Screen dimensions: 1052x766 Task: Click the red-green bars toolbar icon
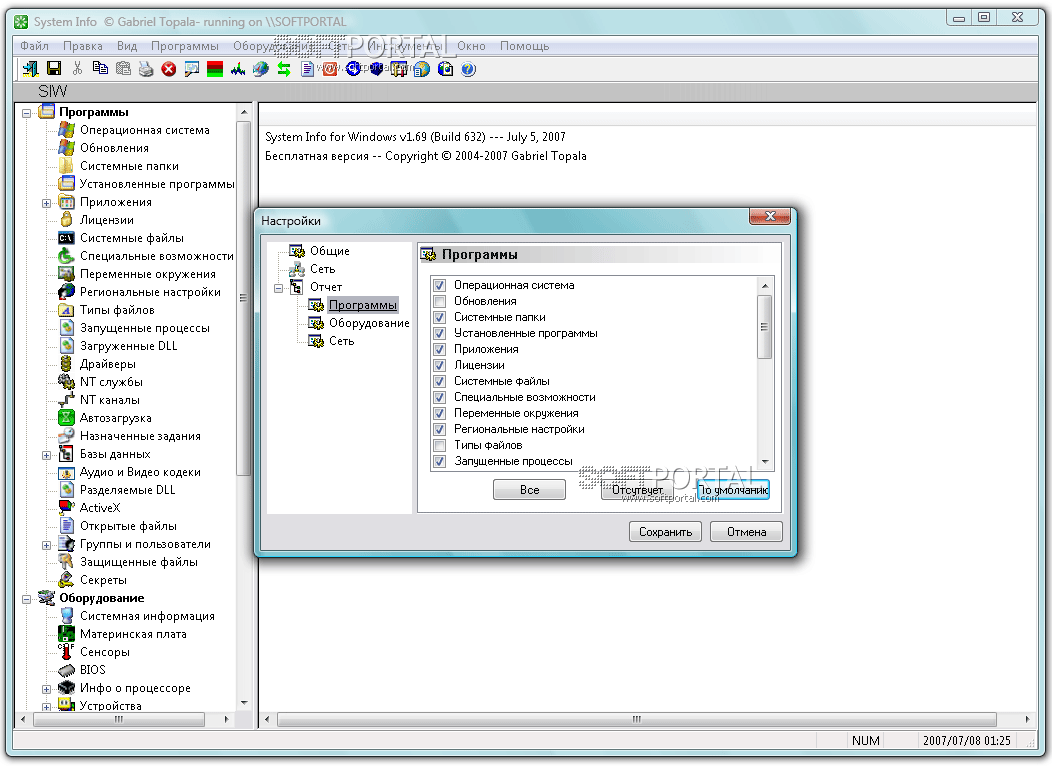(x=215, y=68)
